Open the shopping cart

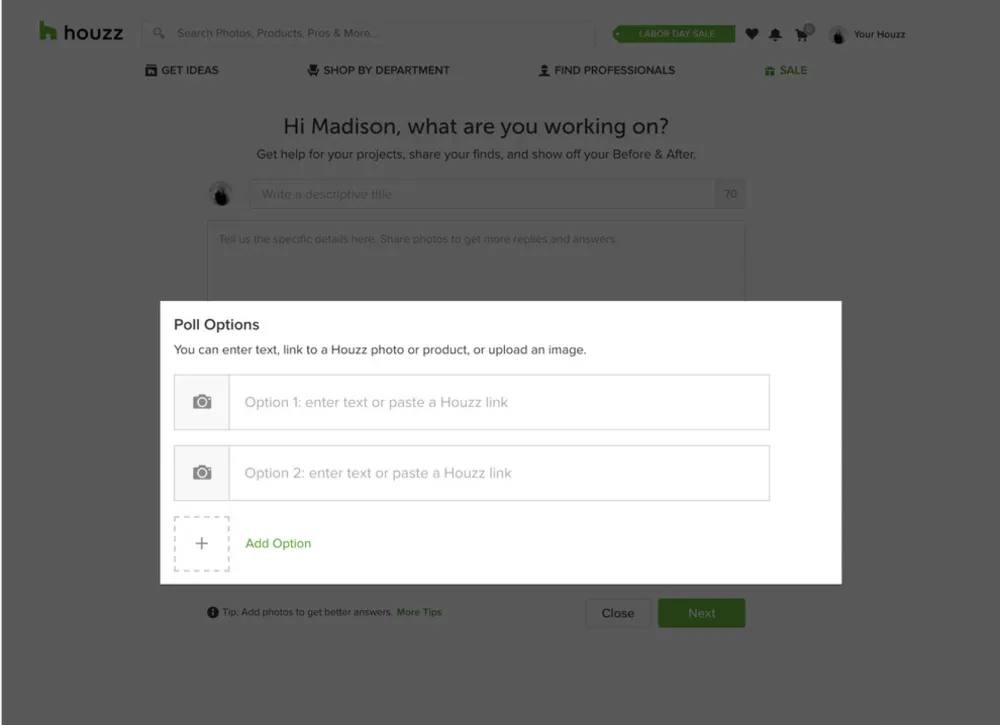click(802, 34)
